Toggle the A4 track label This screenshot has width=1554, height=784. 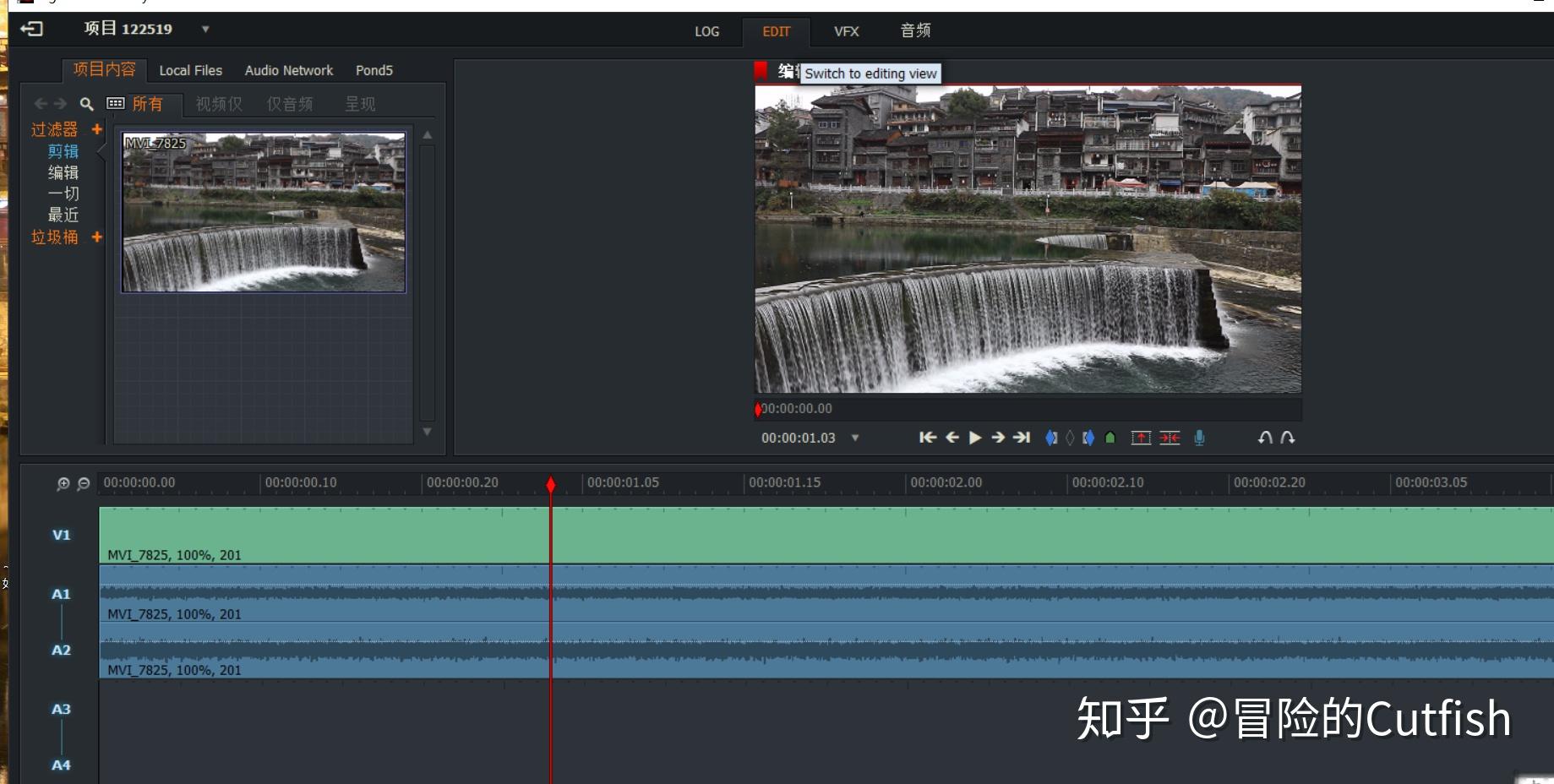coord(61,765)
